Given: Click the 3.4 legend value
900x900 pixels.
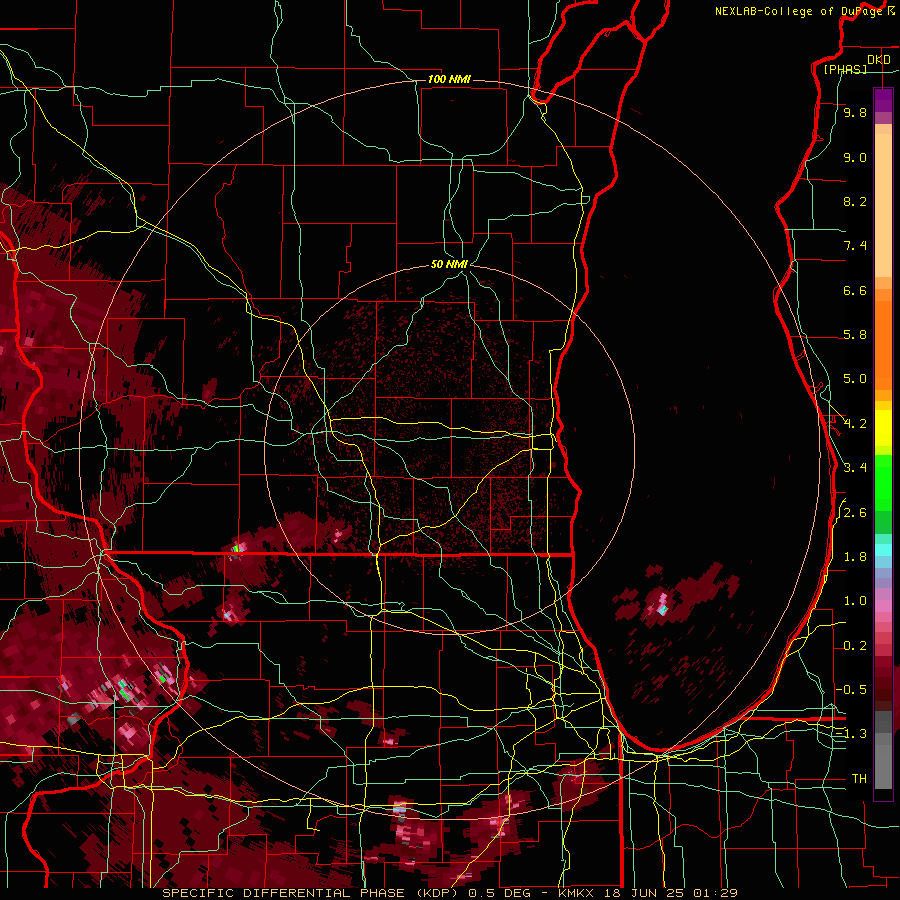Looking at the screenshot, I should coord(855,468).
